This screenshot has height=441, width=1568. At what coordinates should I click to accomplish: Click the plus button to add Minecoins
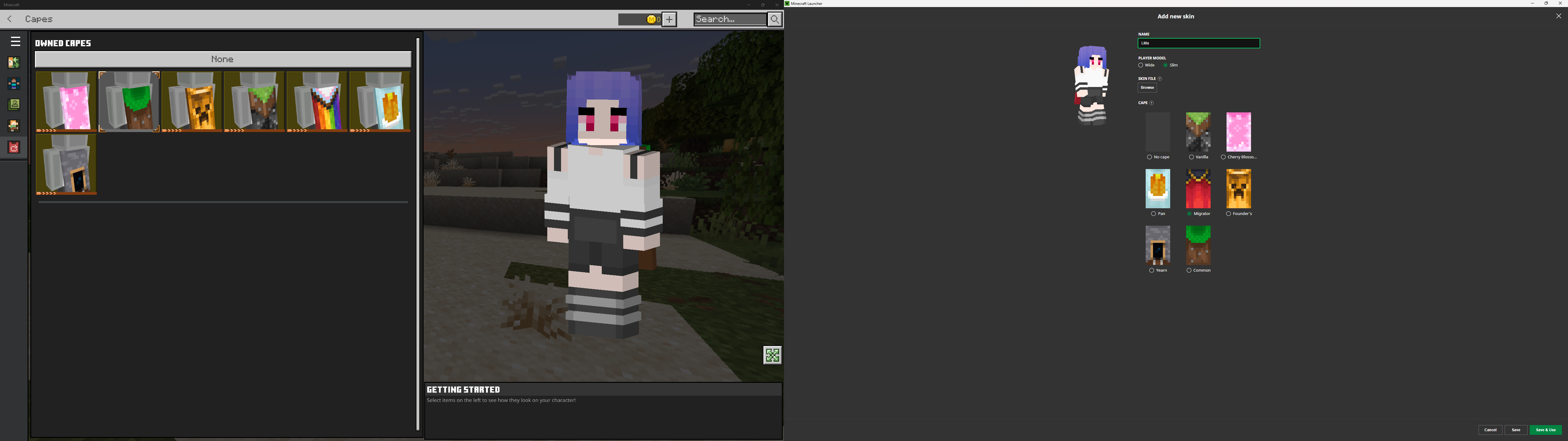pos(669,20)
